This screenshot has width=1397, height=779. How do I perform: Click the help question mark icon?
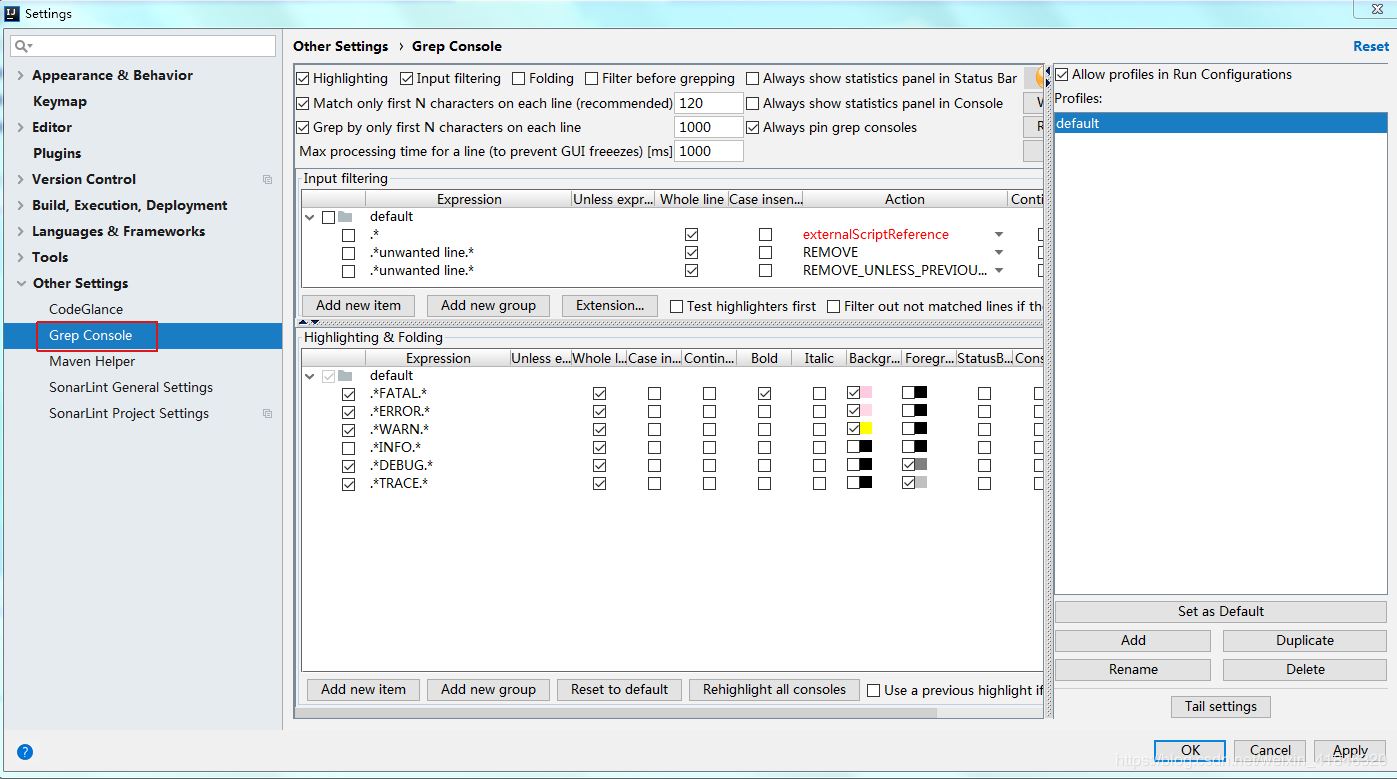tap(25, 752)
